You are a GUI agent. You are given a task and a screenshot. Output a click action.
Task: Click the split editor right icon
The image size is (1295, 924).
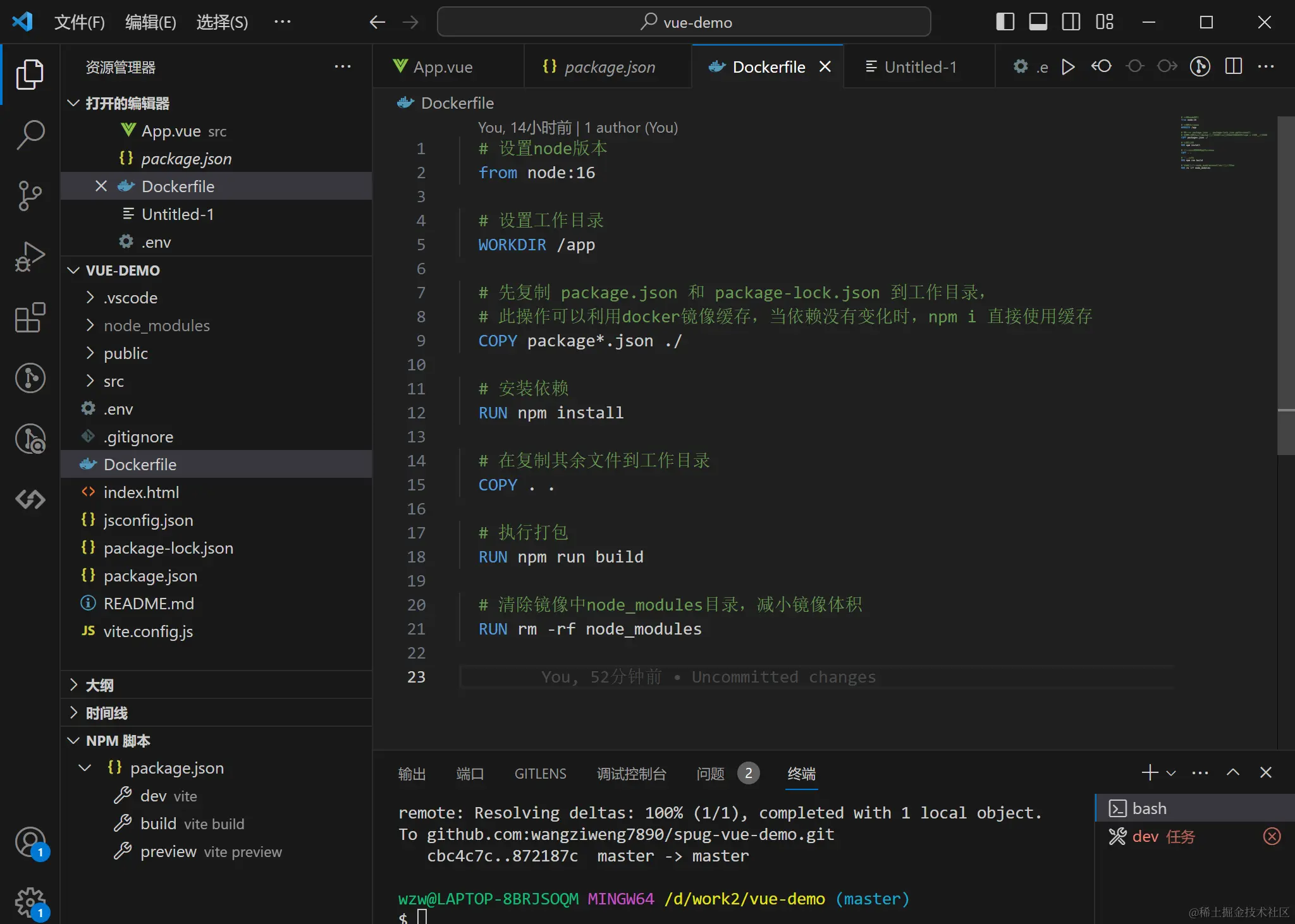[1233, 66]
